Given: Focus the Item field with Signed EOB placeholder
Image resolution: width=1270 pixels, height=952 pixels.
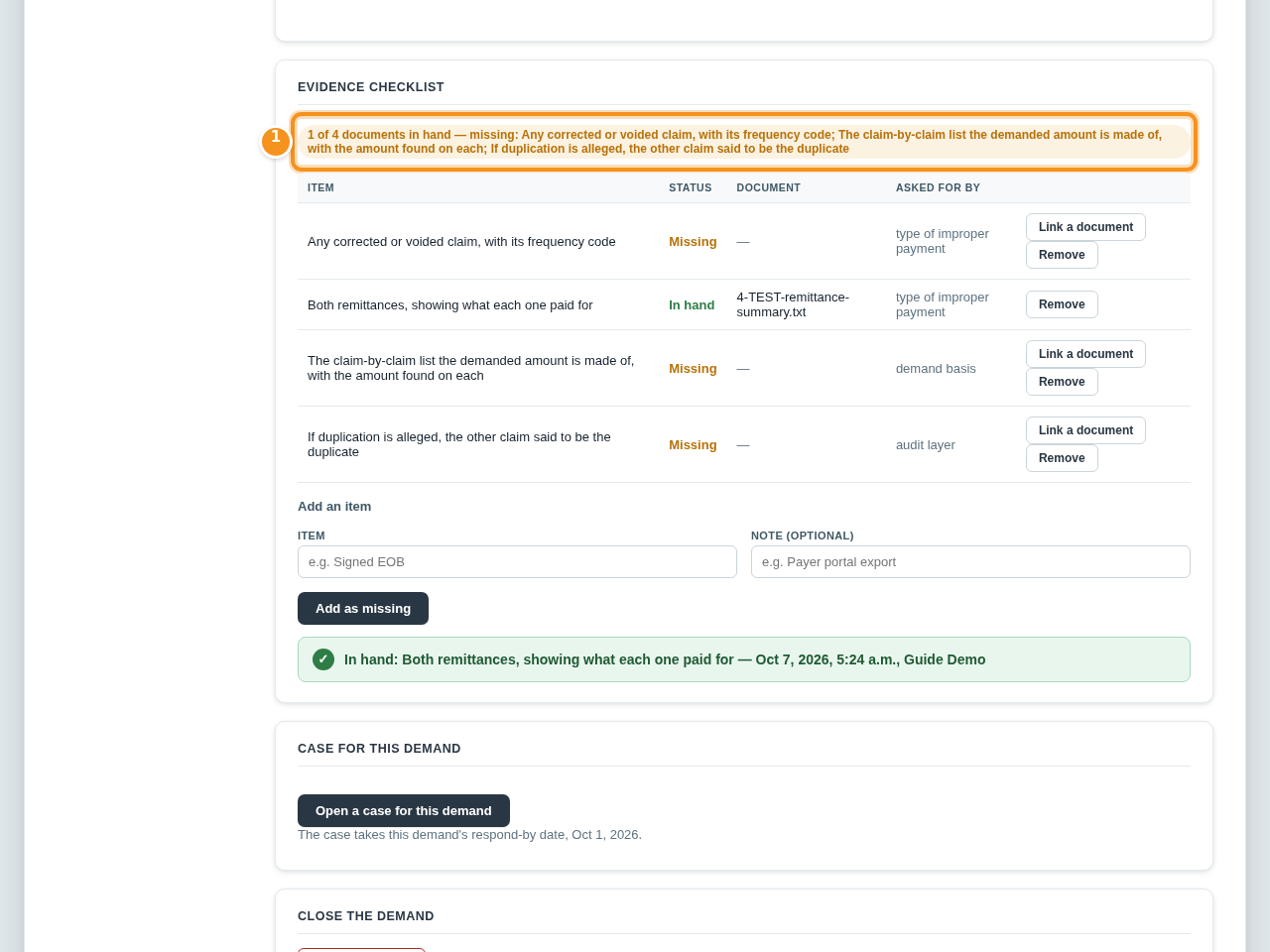Looking at the screenshot, I should [x=517, y=562].
